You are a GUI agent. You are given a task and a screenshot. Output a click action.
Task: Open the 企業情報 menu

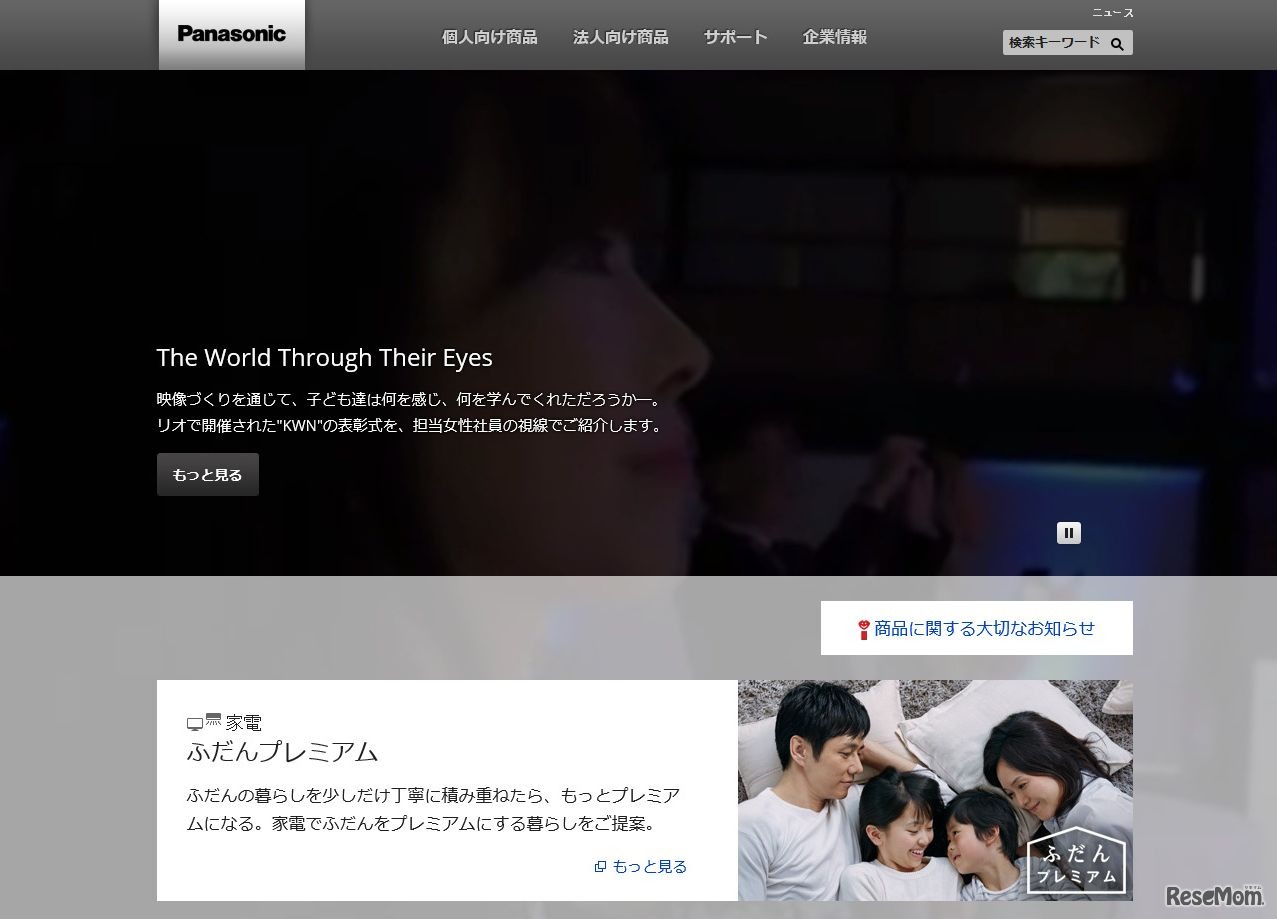coord(835,37)
